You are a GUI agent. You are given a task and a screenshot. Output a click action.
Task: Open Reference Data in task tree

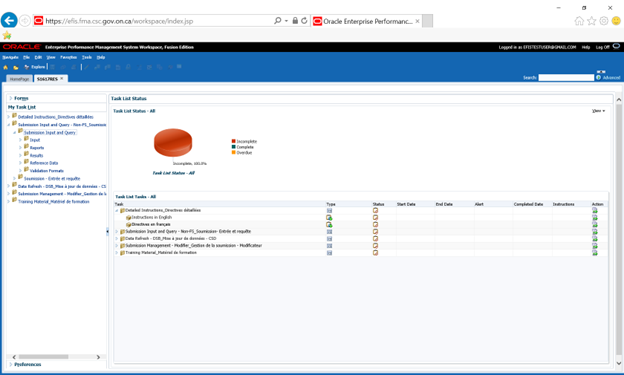(44, 163)
